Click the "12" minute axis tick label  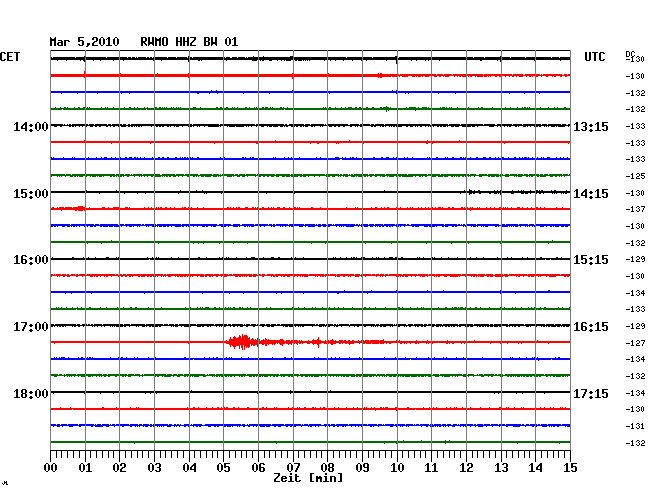(466, 468)
